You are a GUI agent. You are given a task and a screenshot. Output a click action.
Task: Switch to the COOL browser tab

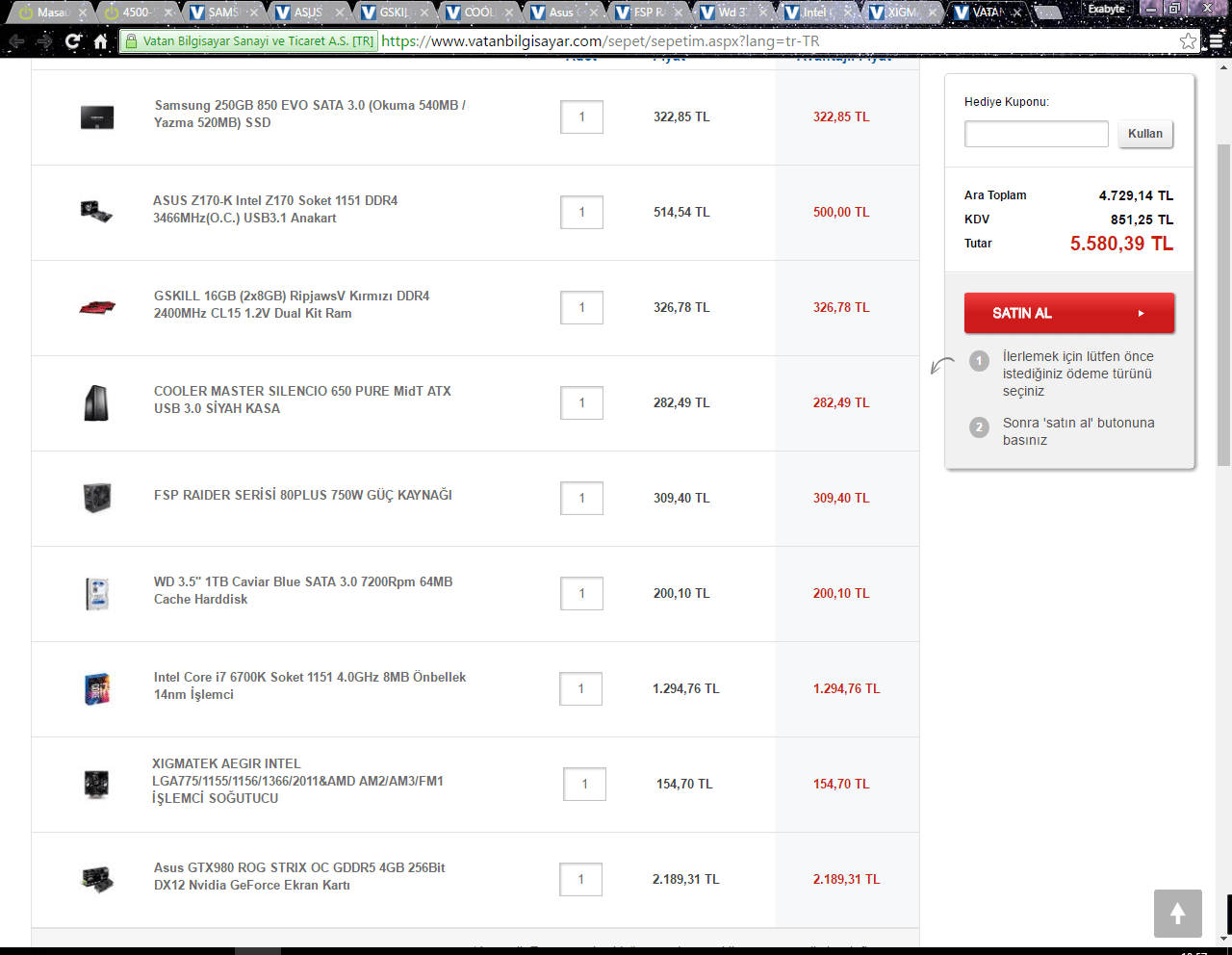pos(477,13)
